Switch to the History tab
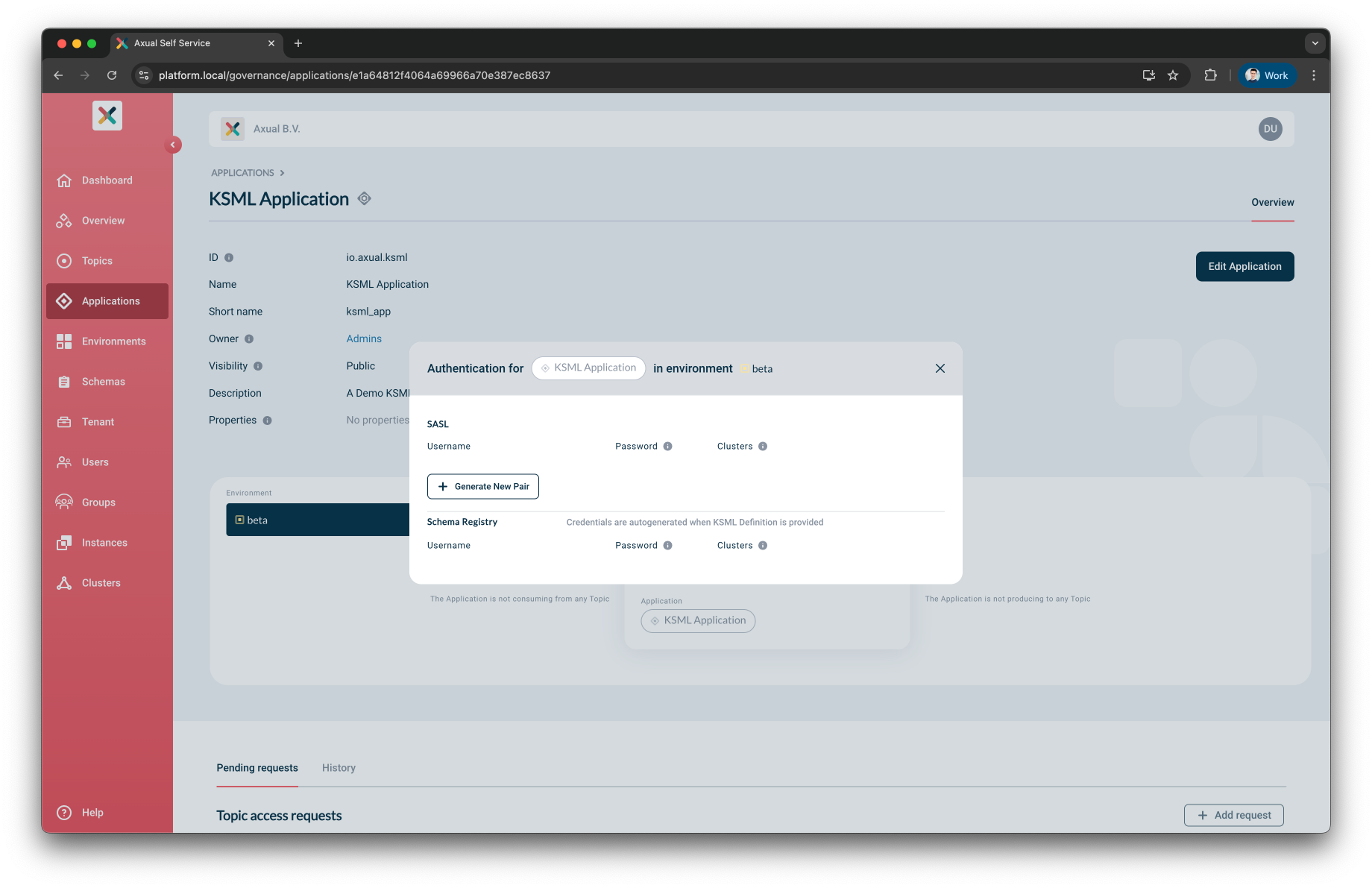This screenshot has width=1372, height=888. click(339, 768)
